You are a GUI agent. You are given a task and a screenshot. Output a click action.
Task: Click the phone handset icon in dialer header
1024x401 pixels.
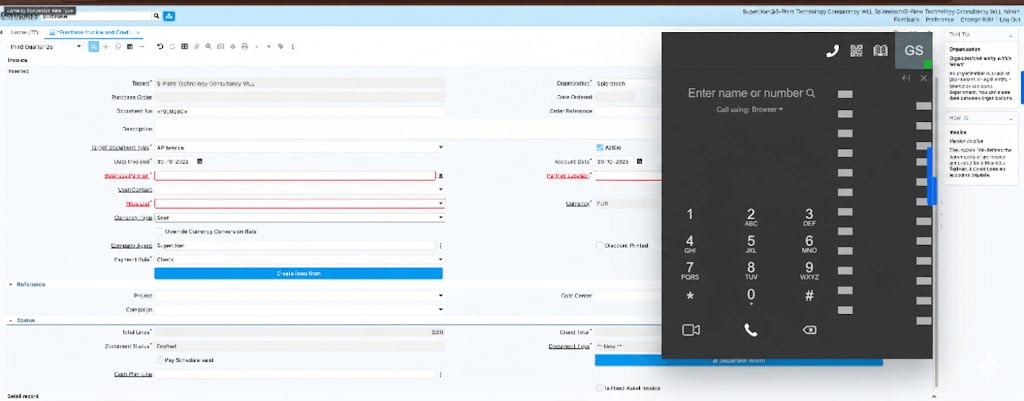pyautogui.click(x=832, y=51)
